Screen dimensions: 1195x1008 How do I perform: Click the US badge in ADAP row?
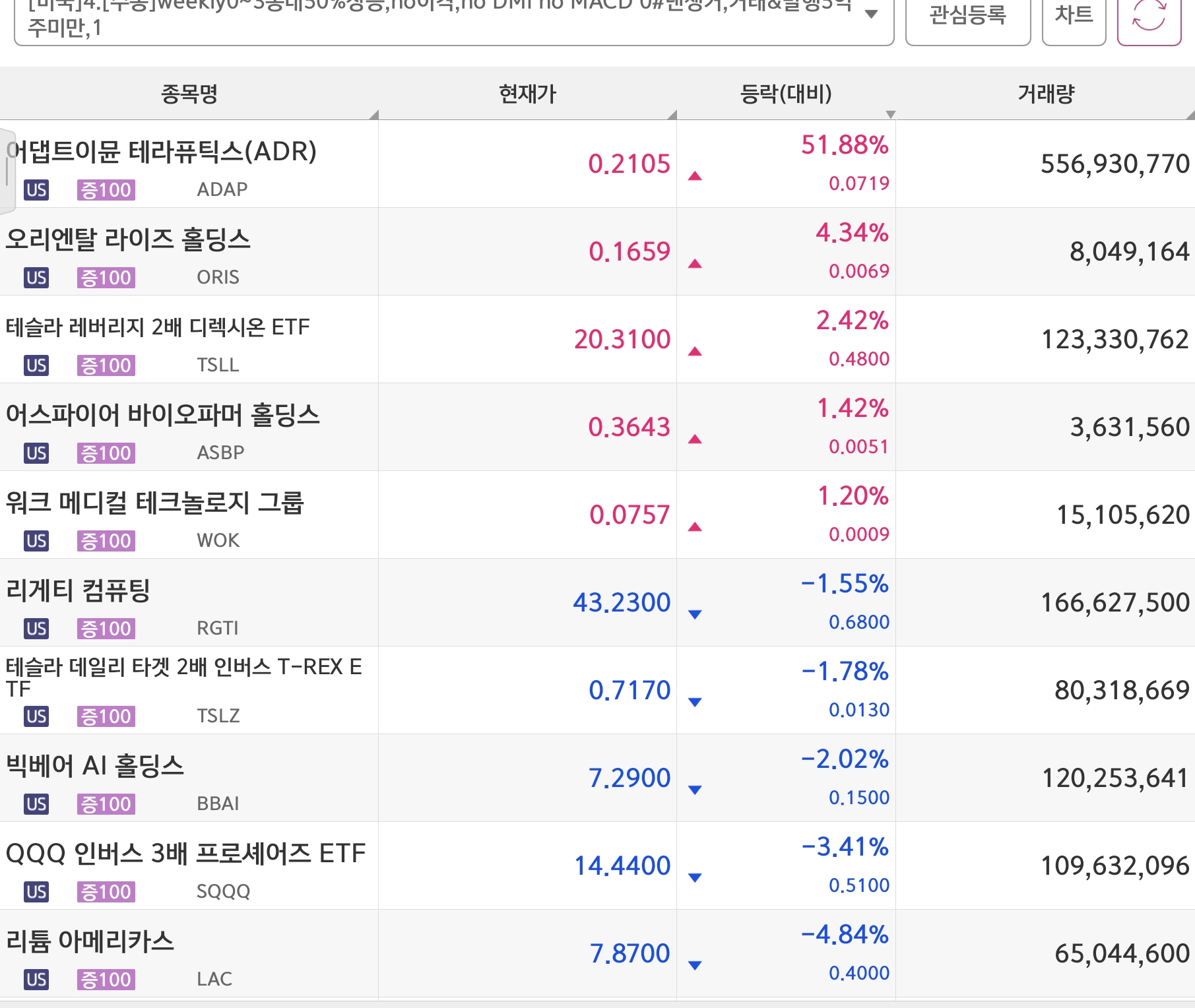[36, 190]
